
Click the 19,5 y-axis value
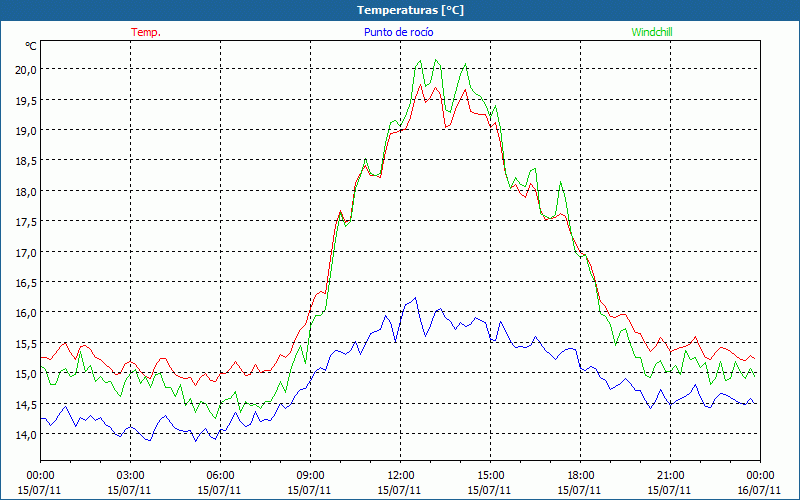26,101
